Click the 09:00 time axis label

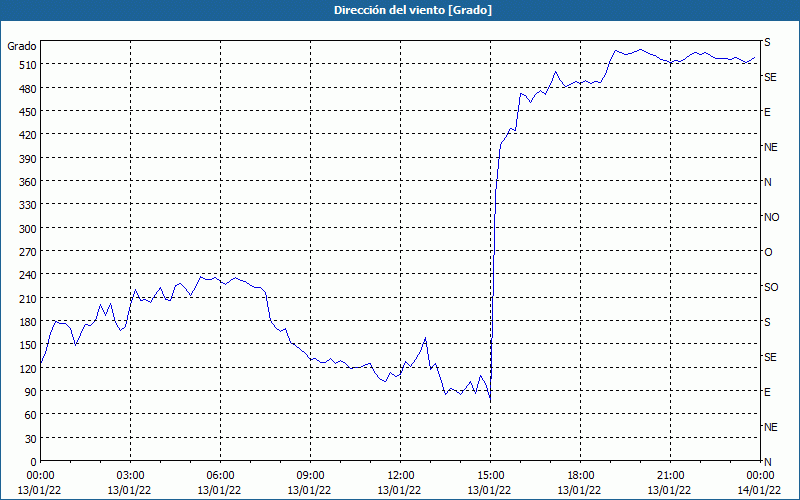310,476
